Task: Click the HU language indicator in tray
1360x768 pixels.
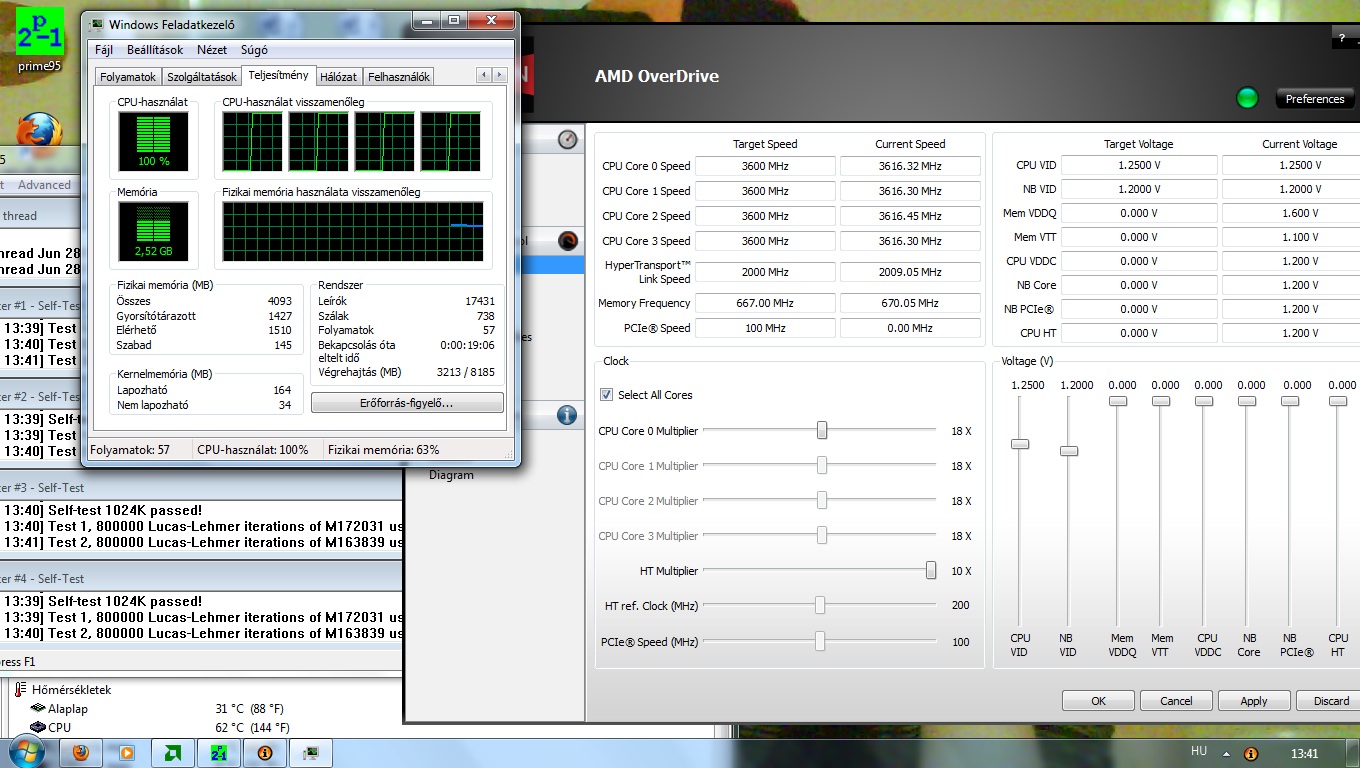Action: click(x=1199, y=751)
